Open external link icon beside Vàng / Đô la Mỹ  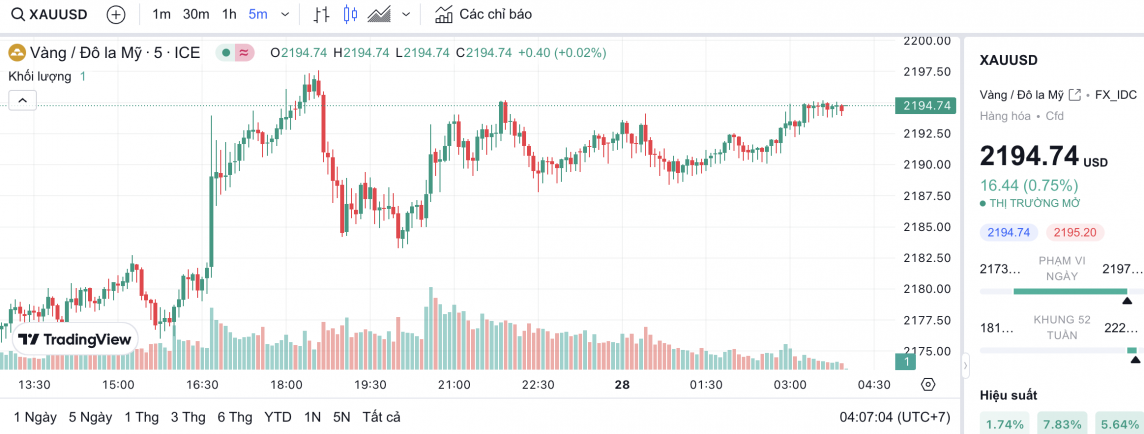point(1075,95)
